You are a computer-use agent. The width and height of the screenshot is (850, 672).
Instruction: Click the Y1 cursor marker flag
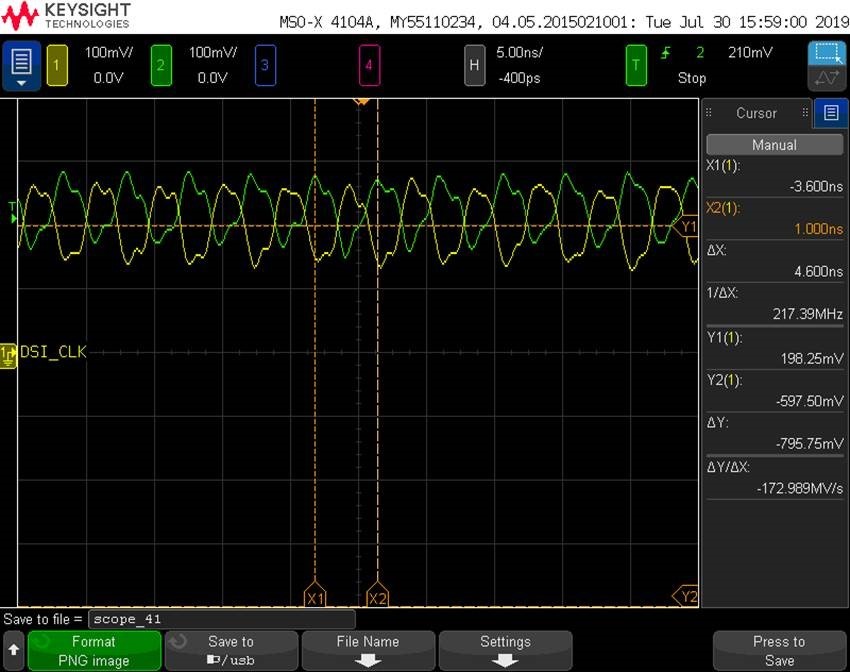click(686, 226)
